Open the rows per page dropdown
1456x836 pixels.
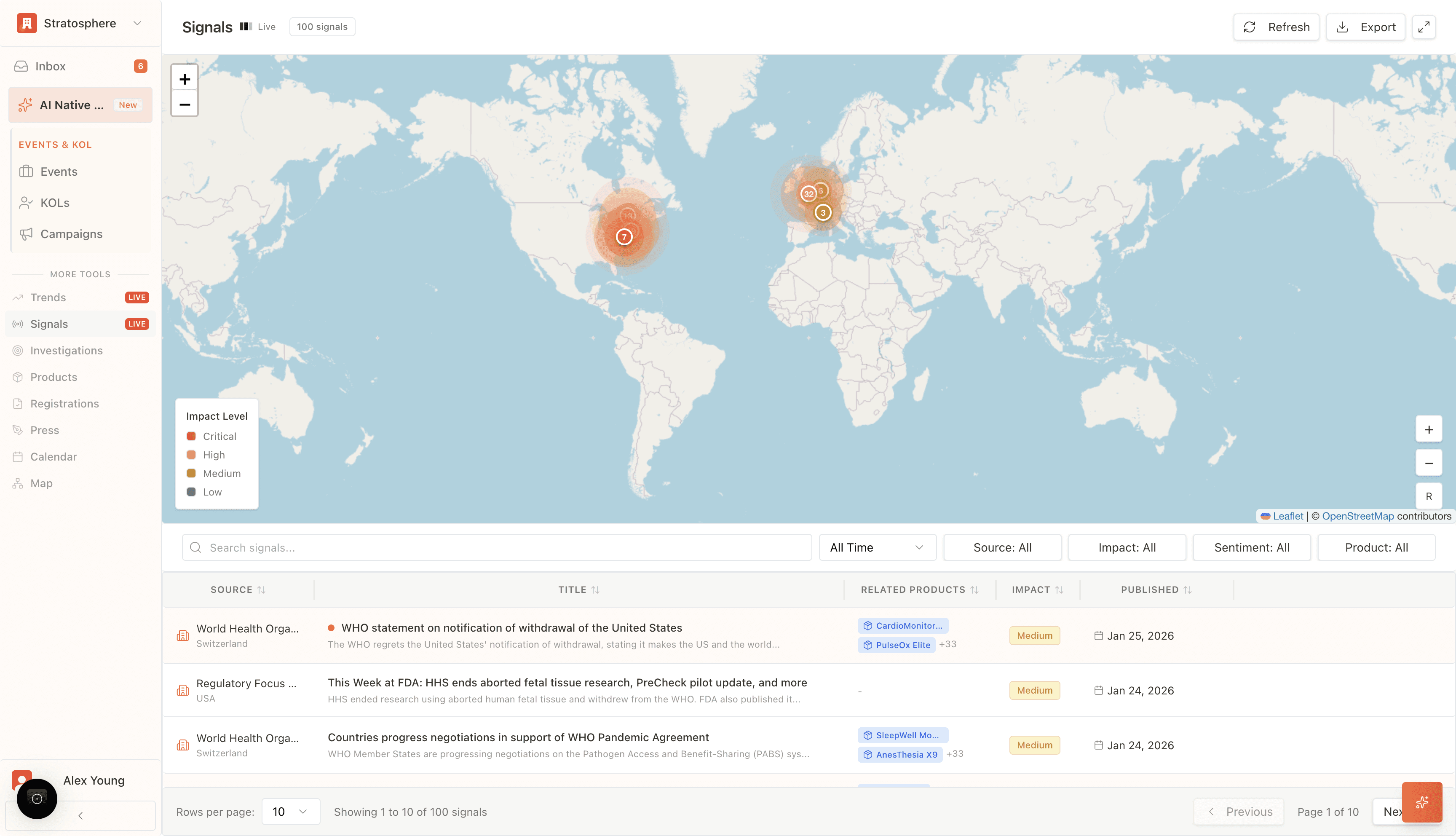pos(290,811)
